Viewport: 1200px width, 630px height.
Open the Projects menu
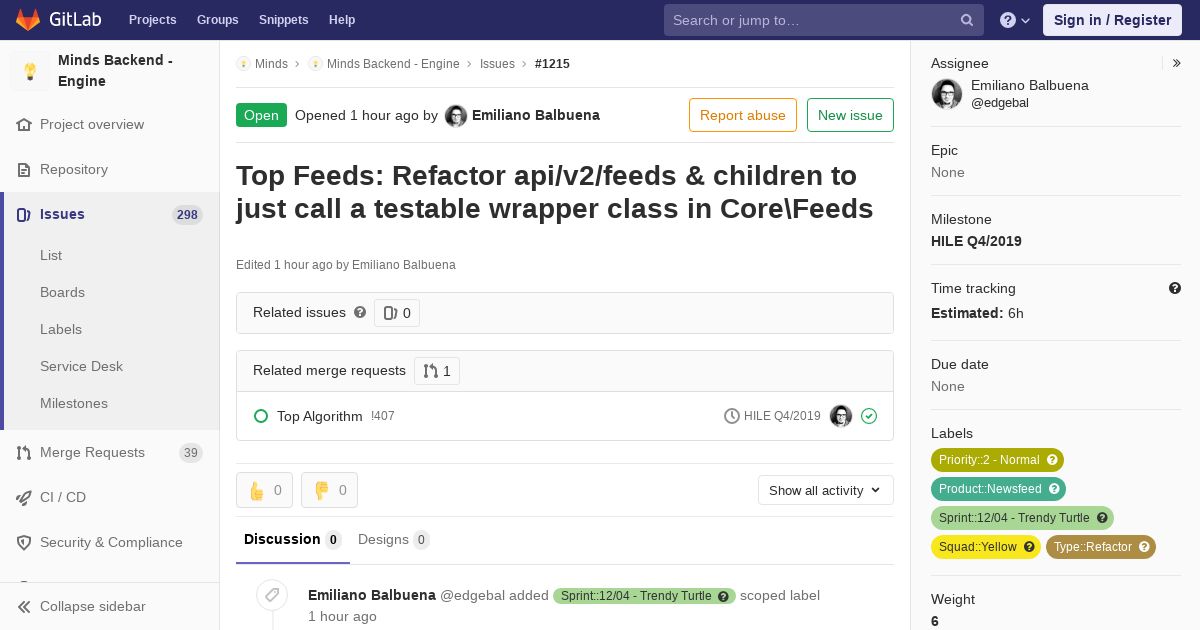coord(153,20)
